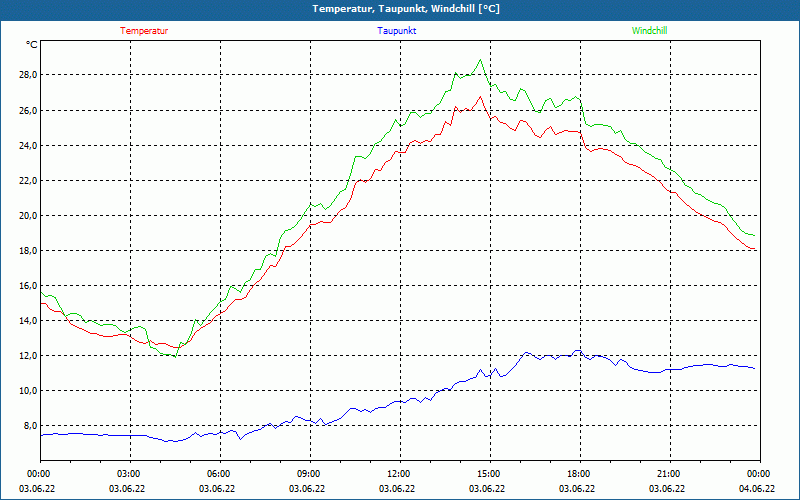Viewport: 800px width, 500px height.
Task: Click the 16,0 y-axis value
Action: tap(29, 286)
